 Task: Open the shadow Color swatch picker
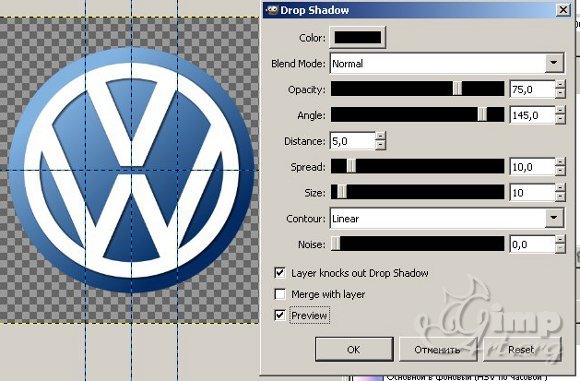pos(357,37)
